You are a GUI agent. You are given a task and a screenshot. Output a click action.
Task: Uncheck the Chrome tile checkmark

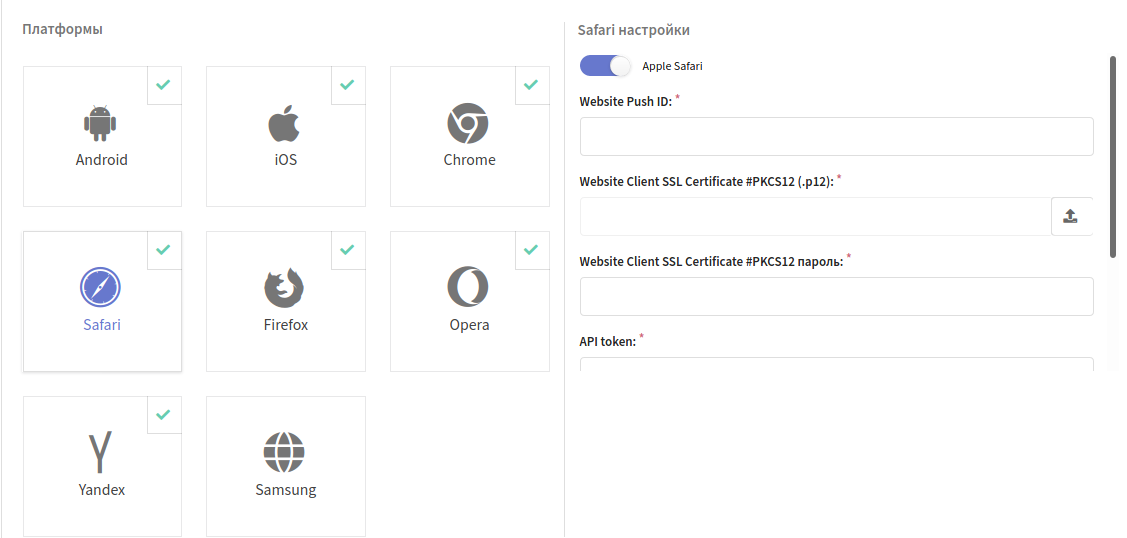[531, 85]
